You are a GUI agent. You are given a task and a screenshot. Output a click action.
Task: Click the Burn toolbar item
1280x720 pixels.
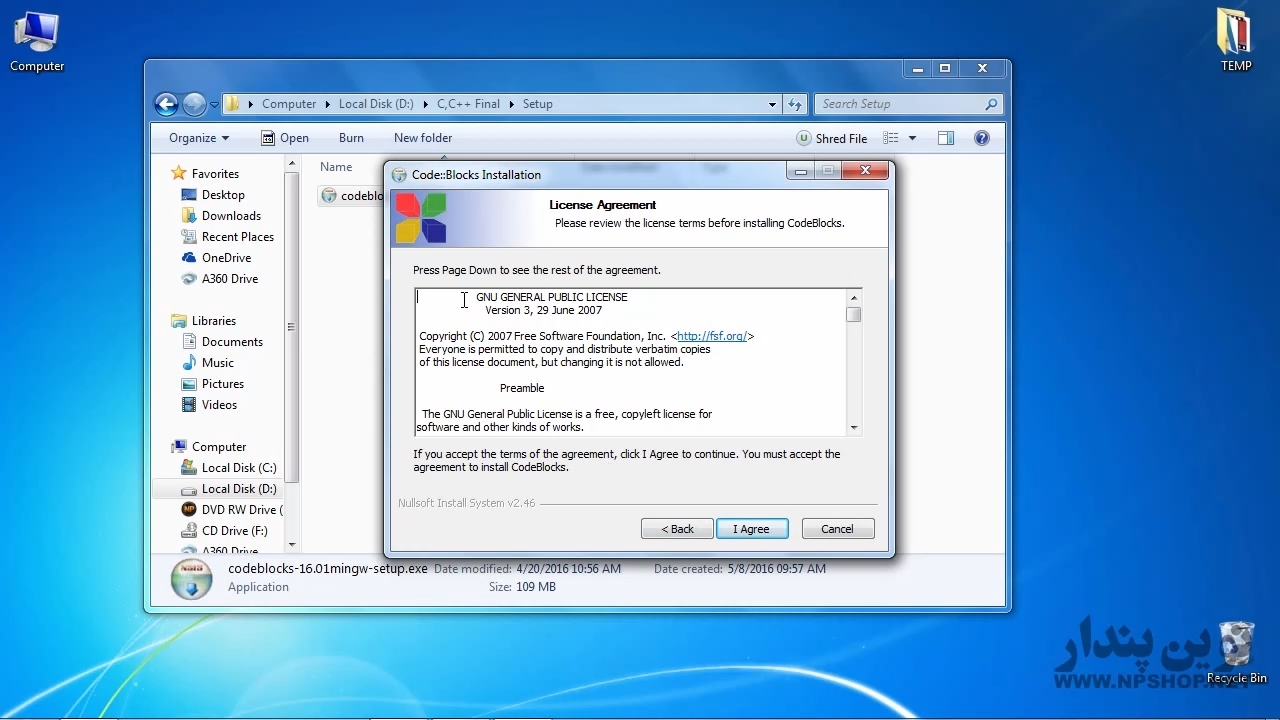351,138
